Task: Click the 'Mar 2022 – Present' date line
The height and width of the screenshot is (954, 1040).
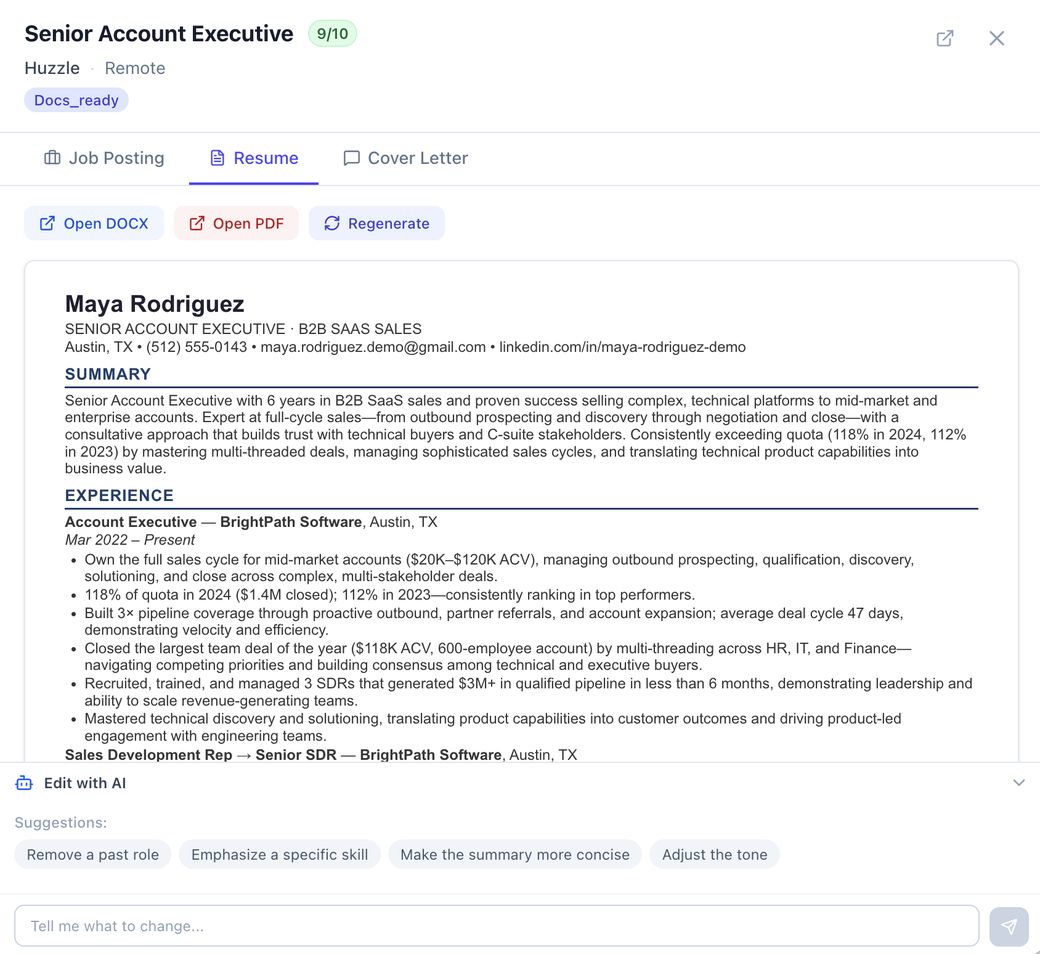Action: coord(130,540)
